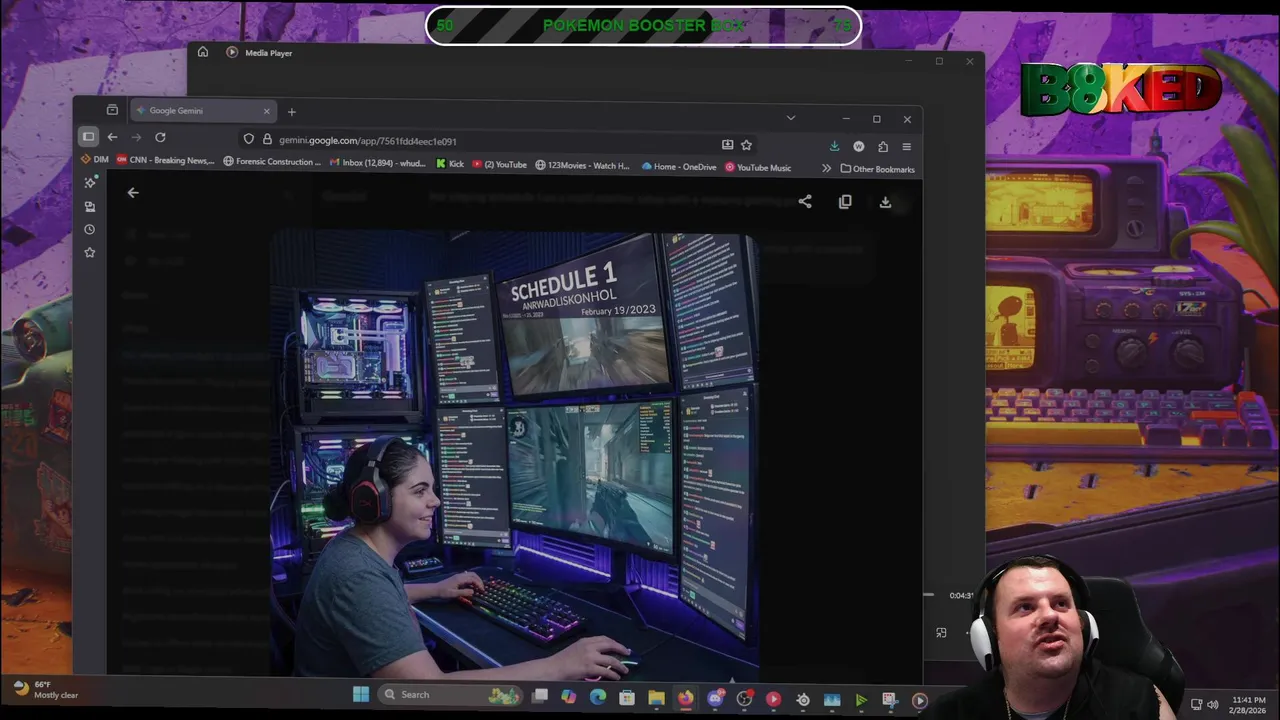Viewport: 1280px width, 720px height.
Task: Open Microsoft Store from taskbar
Action: pos(627,698)
